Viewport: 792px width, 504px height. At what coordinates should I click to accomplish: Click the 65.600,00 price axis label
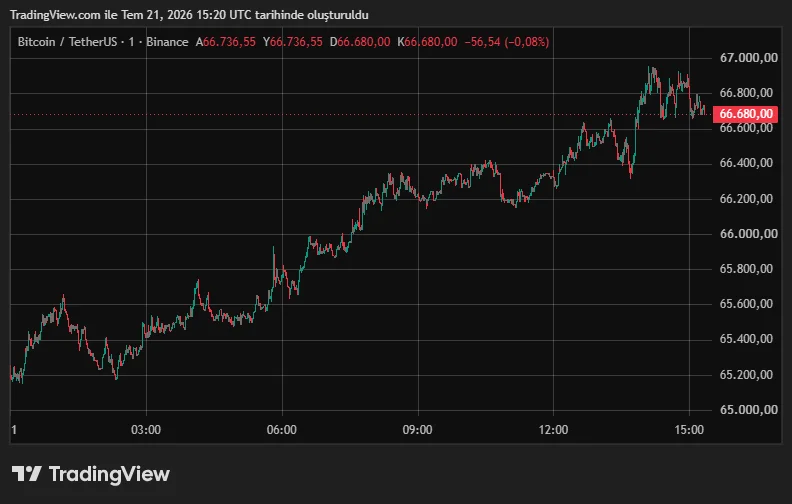(x=746, y=304)
